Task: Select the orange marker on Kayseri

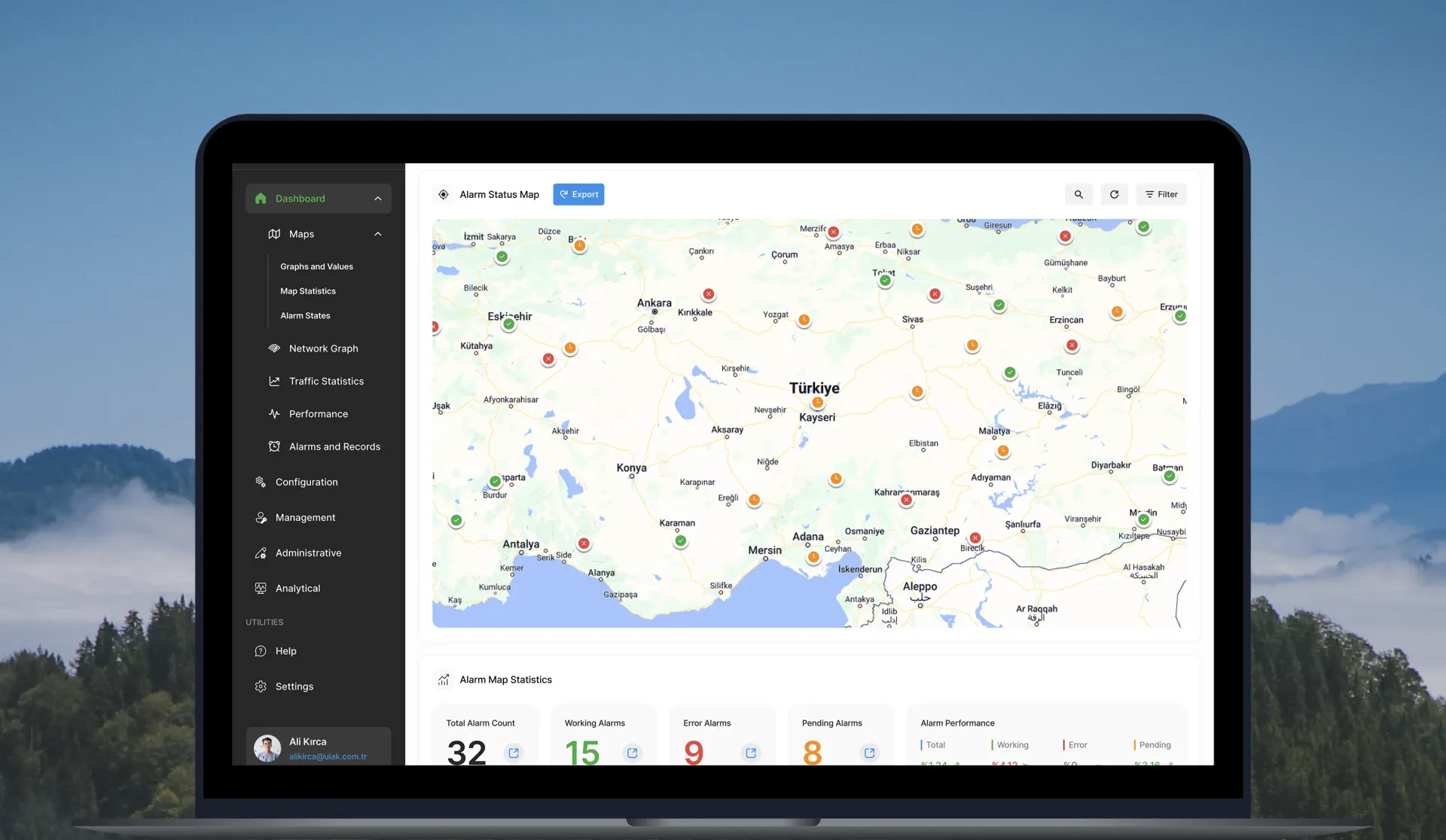Action: click(x=818, y=403)
